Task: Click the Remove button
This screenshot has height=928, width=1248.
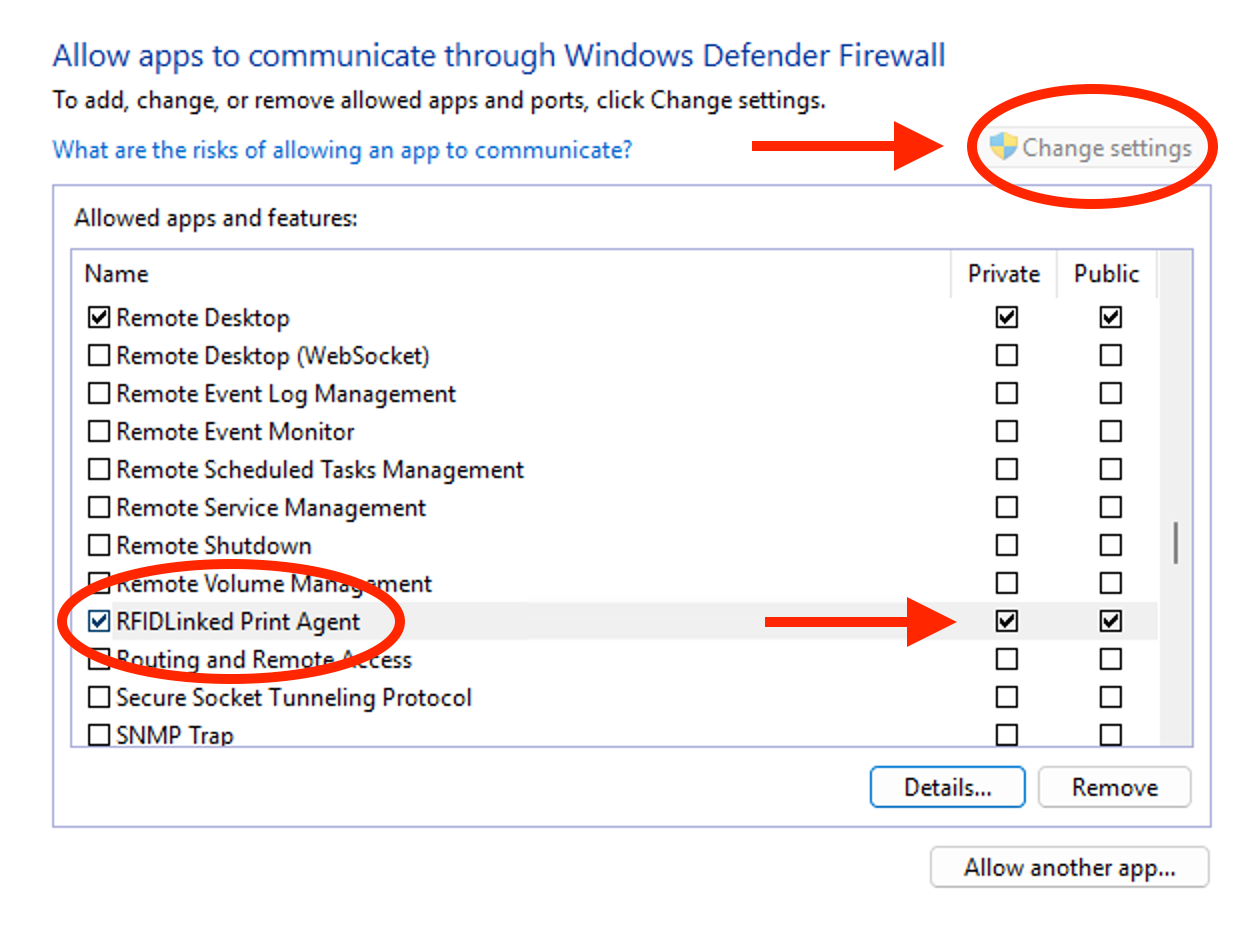Action: pos(1114,787)
